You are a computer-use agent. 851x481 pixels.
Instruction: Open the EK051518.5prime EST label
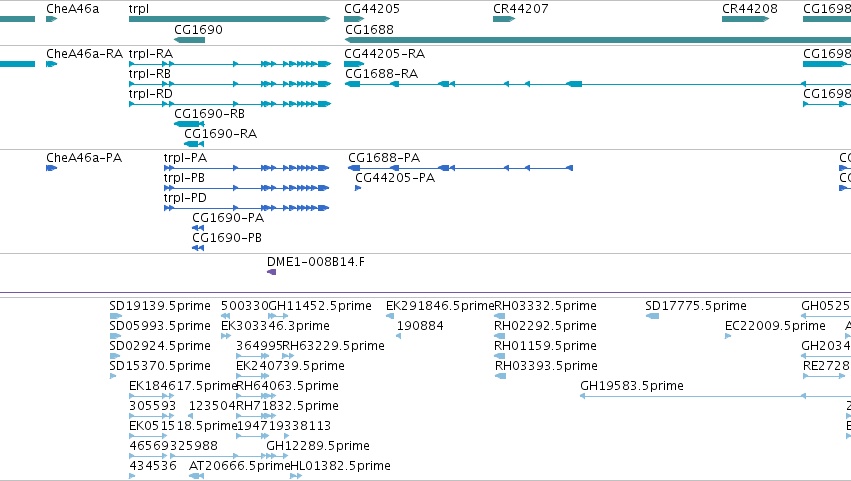[183, 426]
